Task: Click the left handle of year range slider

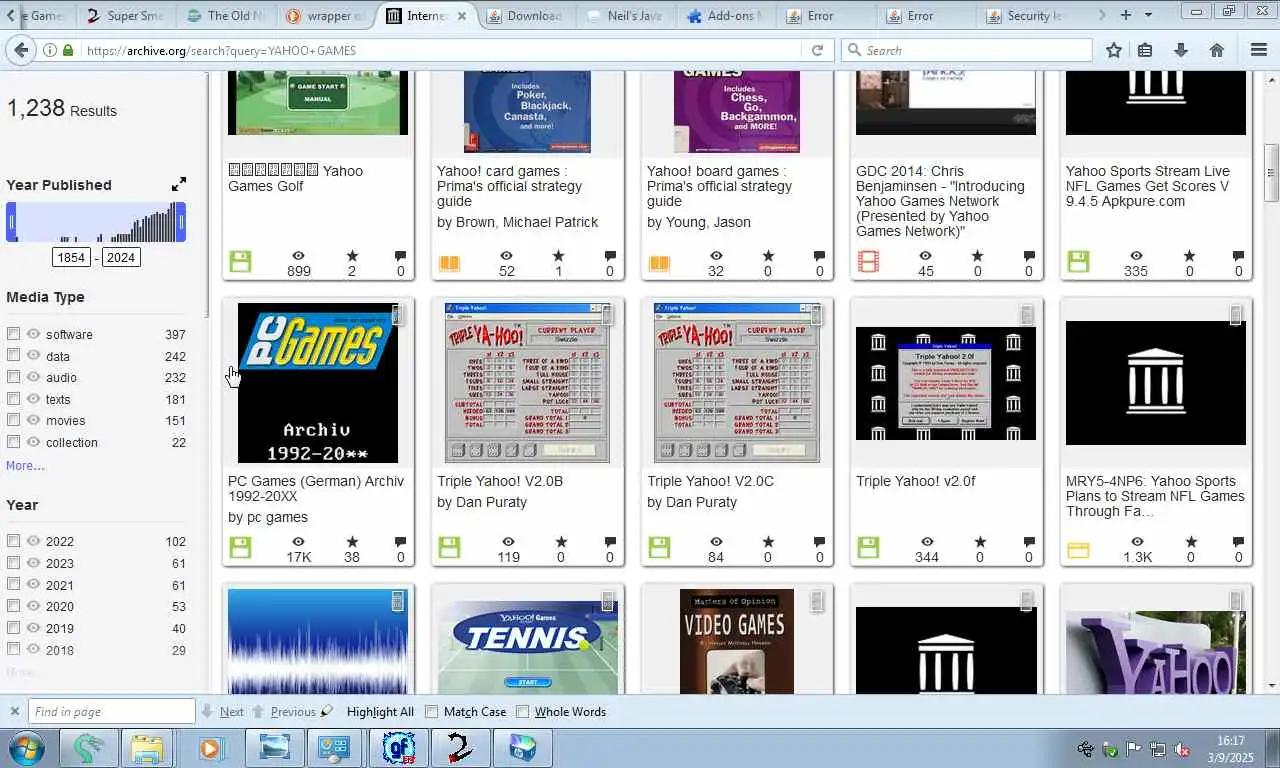Action: [11, 222]
